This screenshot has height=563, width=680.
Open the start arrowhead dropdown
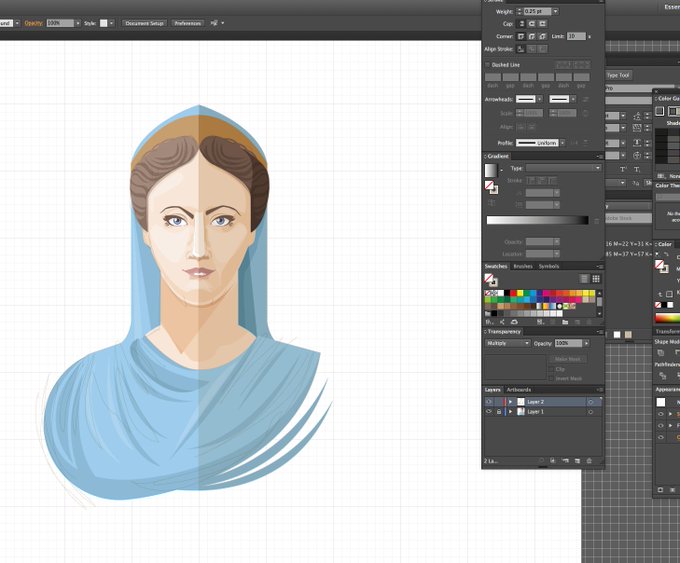[x=539, y=99]
